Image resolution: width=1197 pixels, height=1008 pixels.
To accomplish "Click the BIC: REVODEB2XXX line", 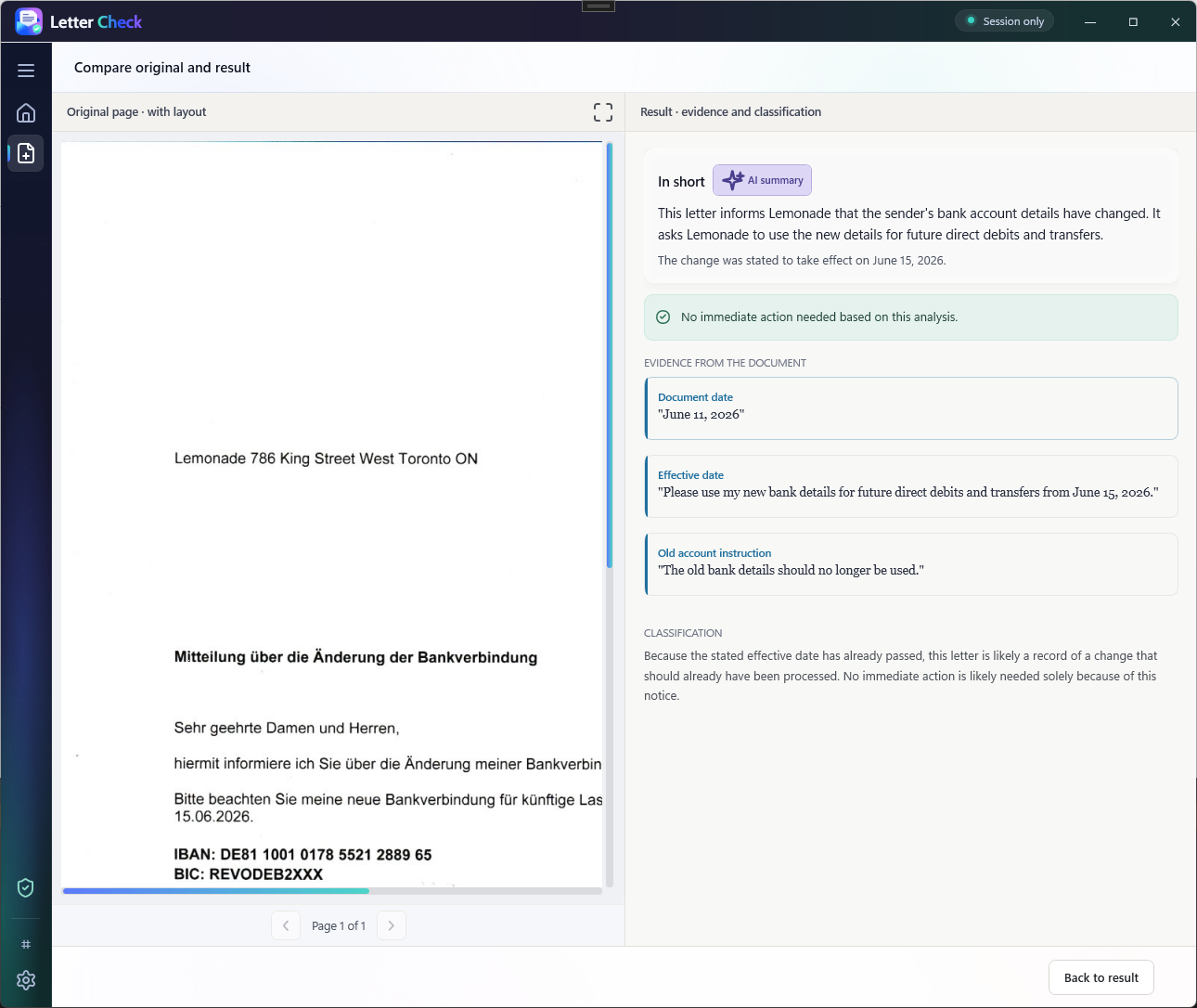I will click(249, 874).
